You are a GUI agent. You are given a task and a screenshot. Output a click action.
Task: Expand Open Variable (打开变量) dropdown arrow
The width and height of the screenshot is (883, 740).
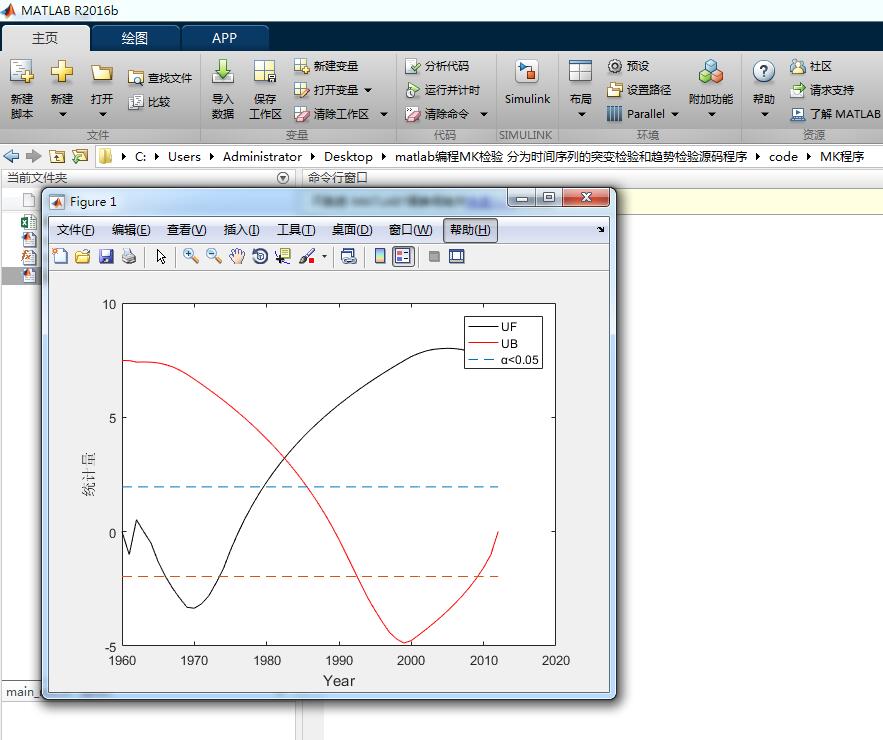(x=368, y=90)
